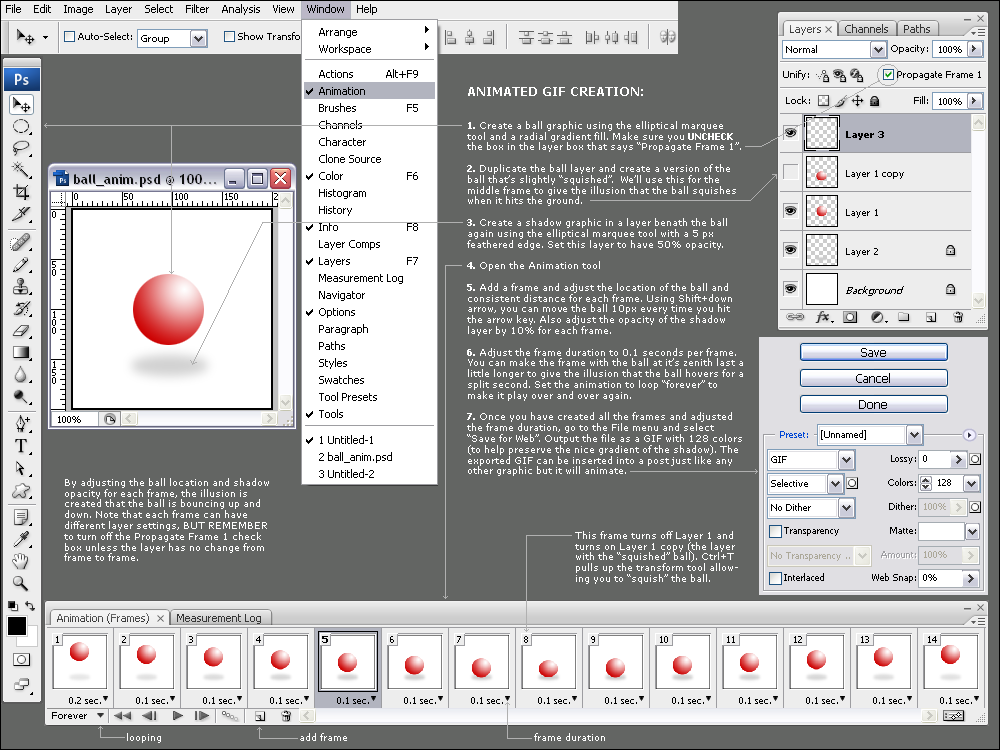
Task: Select the Hand tool
Action: 22,561
